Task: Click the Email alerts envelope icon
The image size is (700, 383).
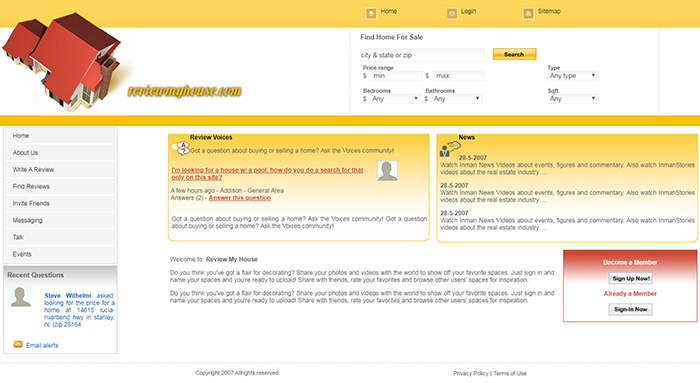Action: coord(18,344)
